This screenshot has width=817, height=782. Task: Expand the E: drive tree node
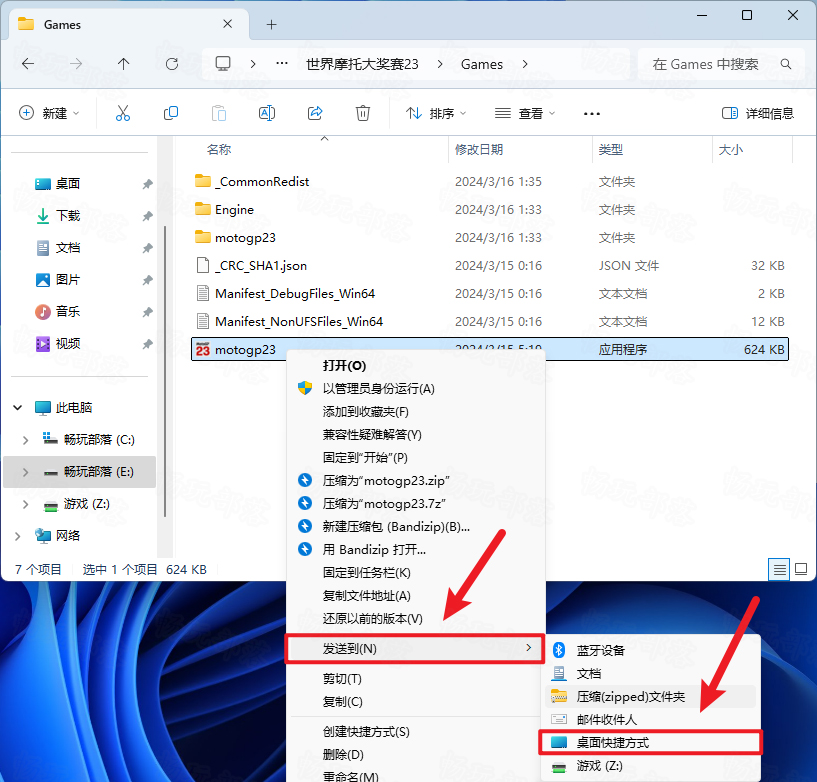25,472
